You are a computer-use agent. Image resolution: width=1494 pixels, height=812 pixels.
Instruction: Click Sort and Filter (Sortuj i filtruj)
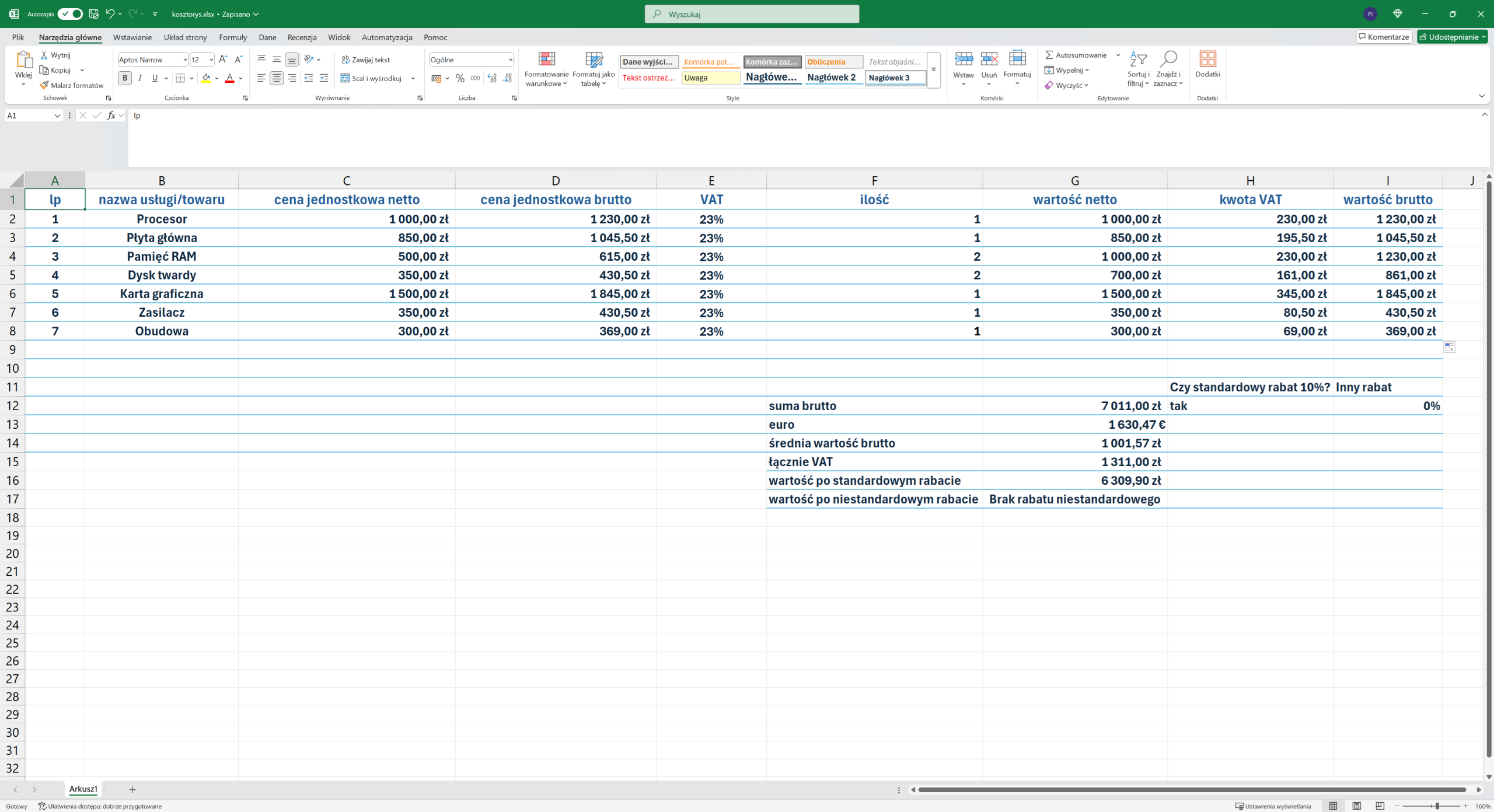(x=1138, y=69)
